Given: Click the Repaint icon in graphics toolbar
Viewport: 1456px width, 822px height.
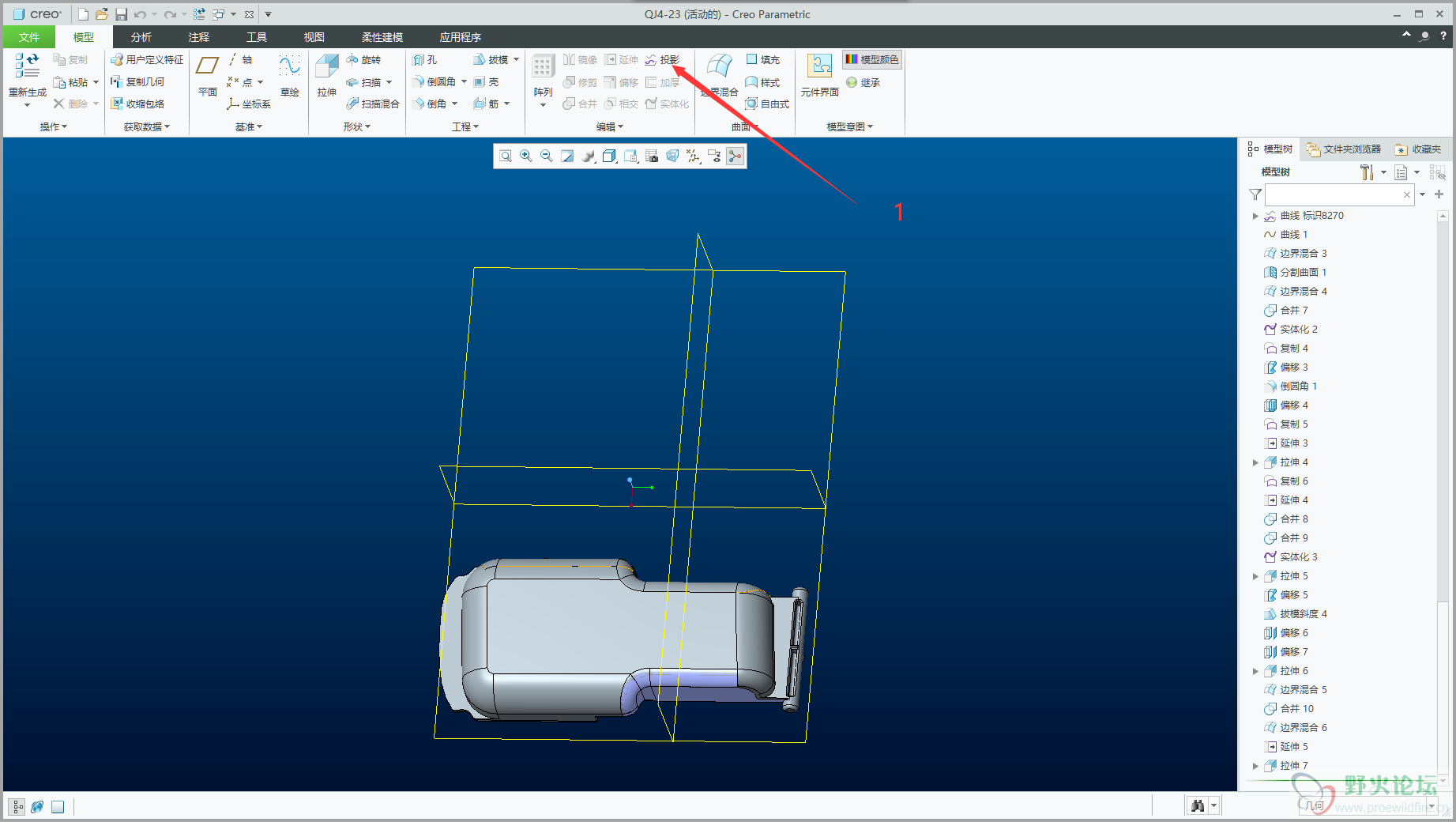Looking at the screenshot, I should click(x=567, y=156).
